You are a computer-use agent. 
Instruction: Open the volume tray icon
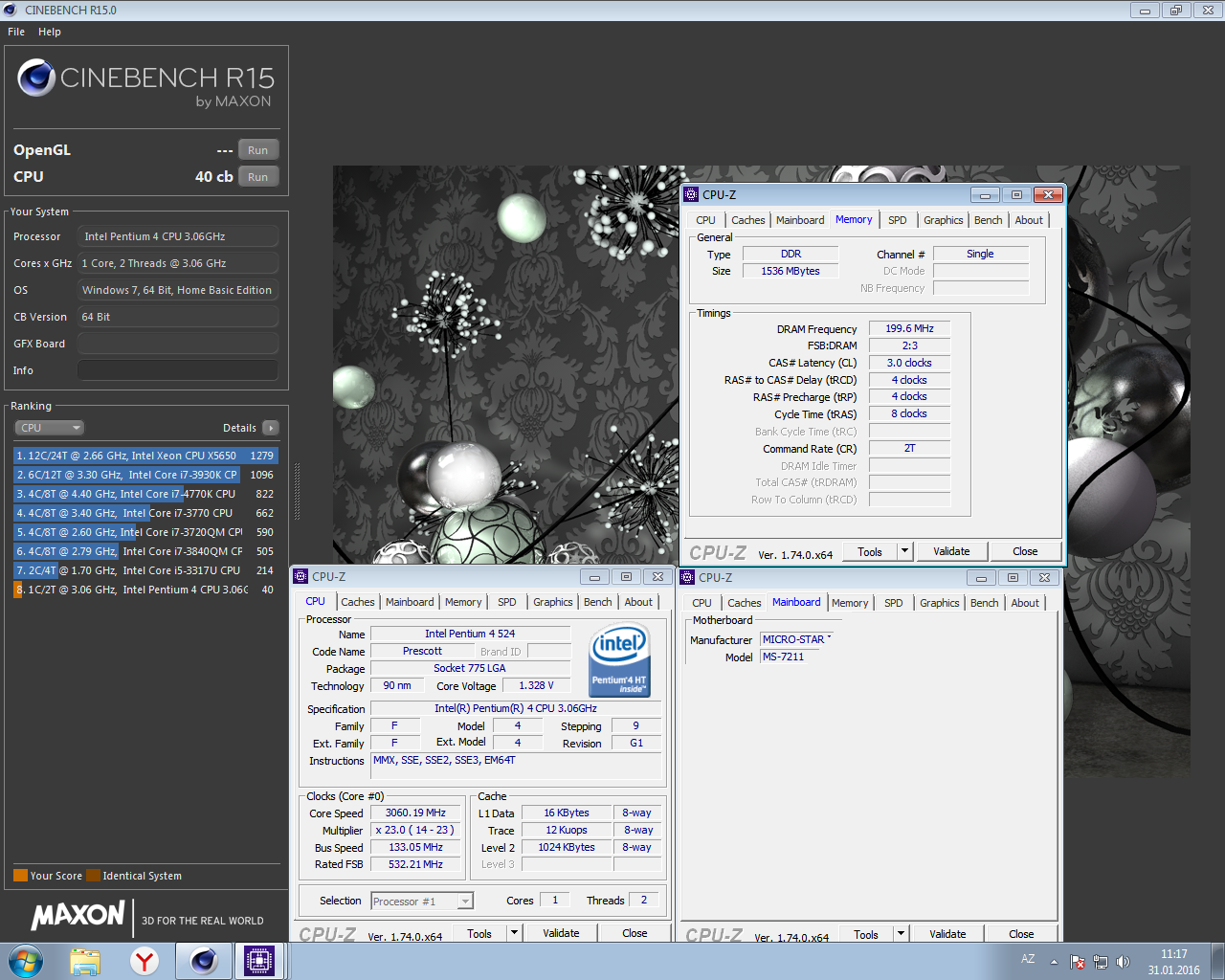(x=1123, y=962)
